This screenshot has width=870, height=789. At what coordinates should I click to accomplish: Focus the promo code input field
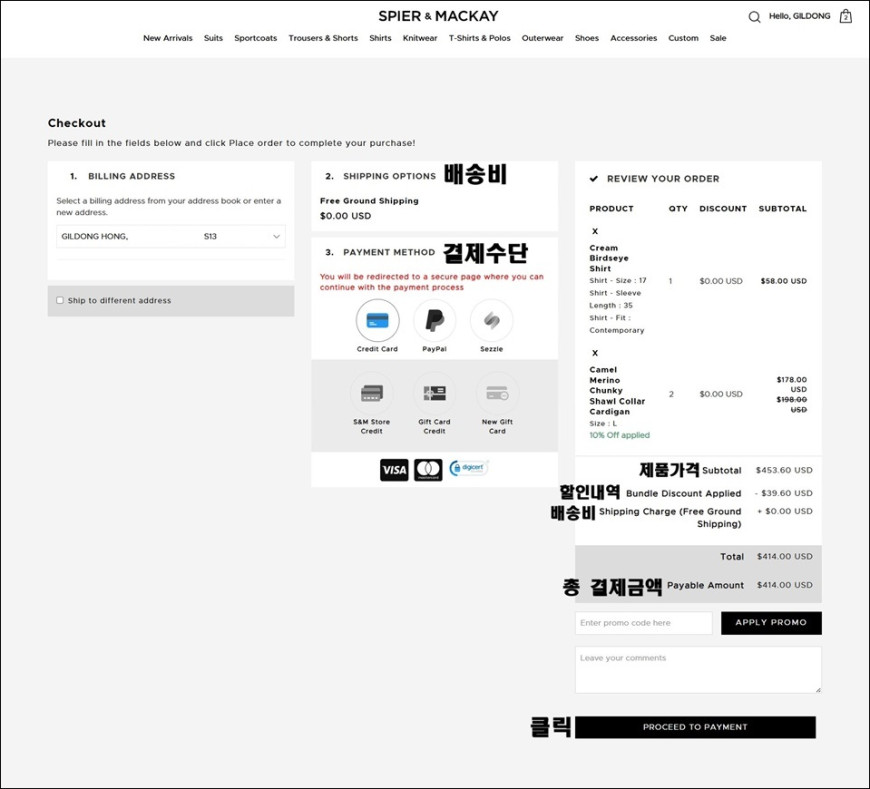click(644, 623)
